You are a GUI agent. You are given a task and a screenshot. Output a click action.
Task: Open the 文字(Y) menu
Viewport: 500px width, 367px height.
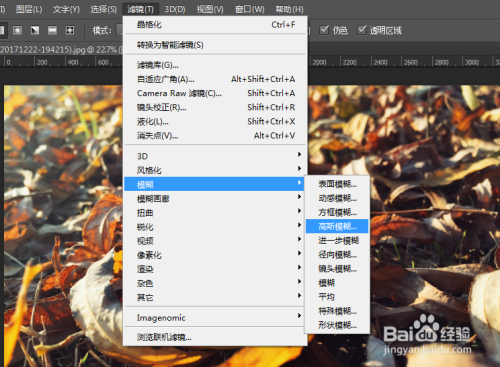click(66, 9)
